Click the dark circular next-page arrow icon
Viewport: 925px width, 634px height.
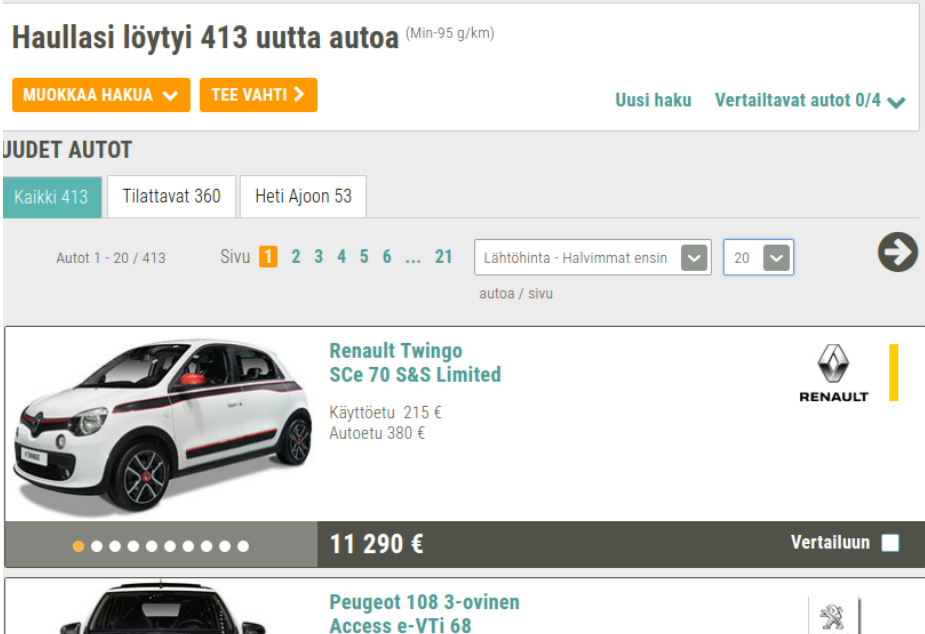pyautogui.click(x=896, y=252)
